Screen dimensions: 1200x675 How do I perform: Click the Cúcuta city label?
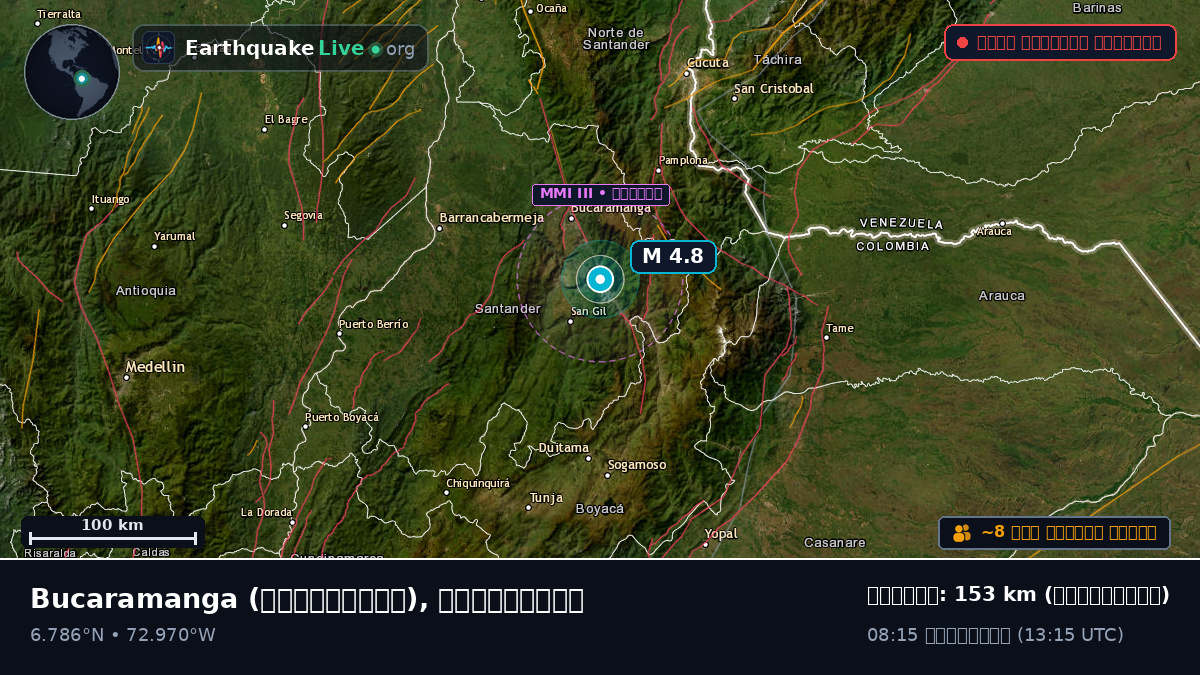pyautogui.click(x=708, y=63)
